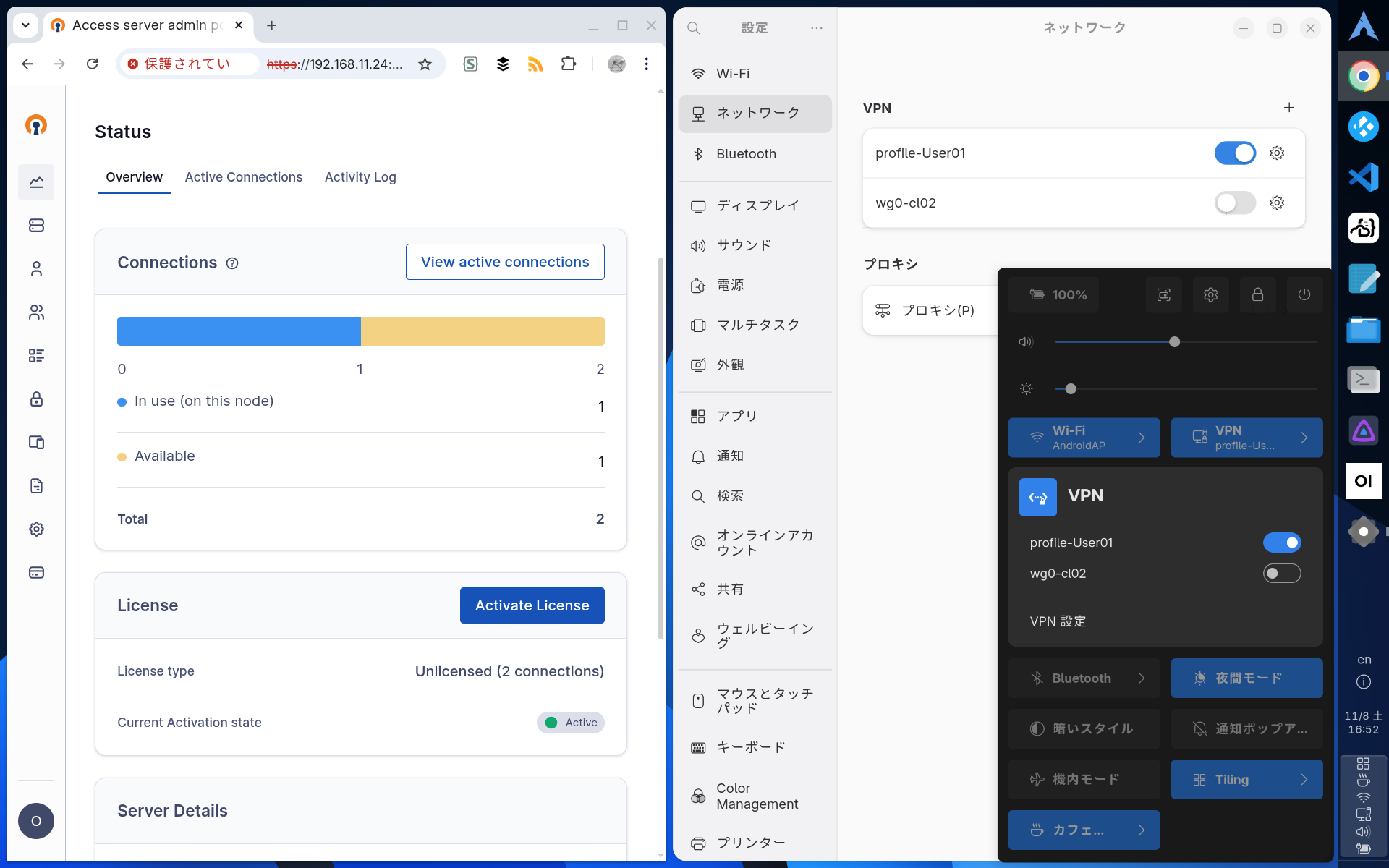Turn off the 夜間モード quick toggle
The height and width of the screenshot is (868, 1389).
tap(1246, 678)
